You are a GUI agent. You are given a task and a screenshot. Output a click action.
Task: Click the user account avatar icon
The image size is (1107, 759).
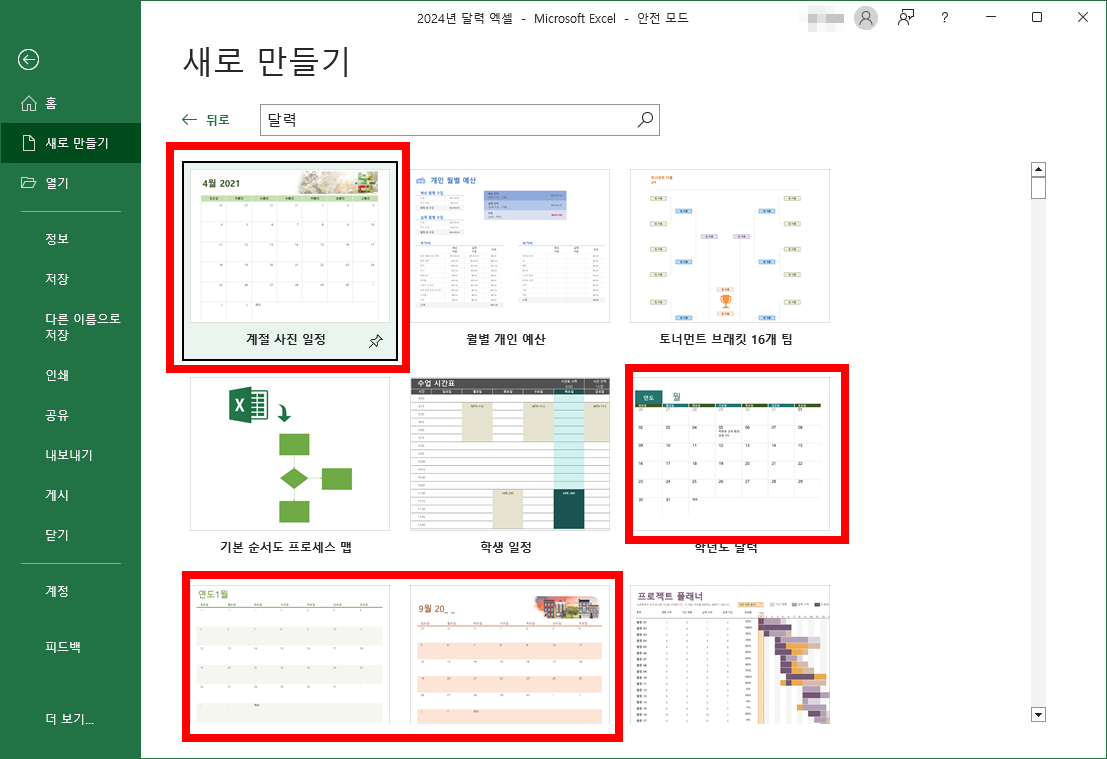pyautogui.click(x=866, y=18)
